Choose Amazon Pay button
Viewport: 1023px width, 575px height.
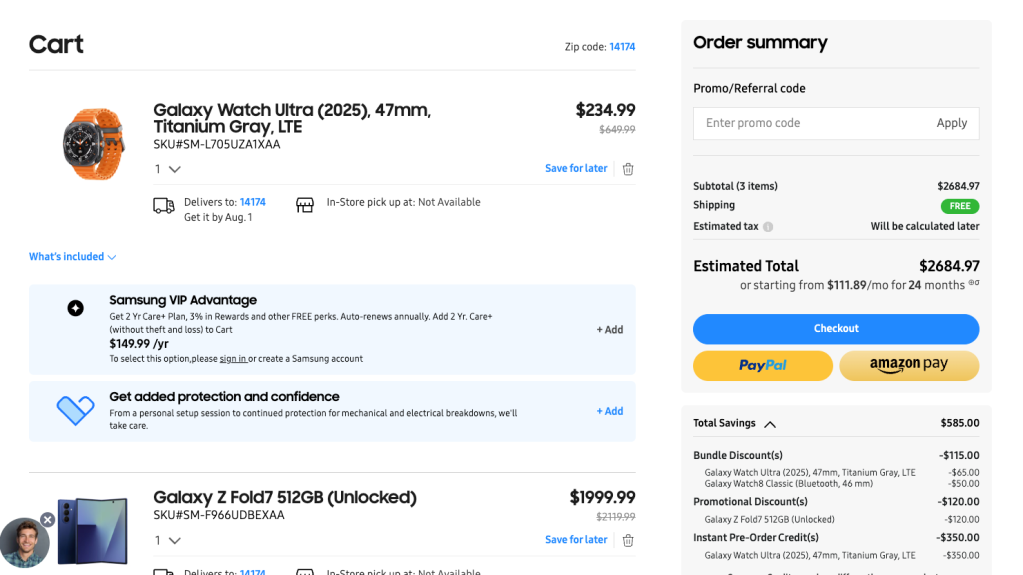[908, 366]
